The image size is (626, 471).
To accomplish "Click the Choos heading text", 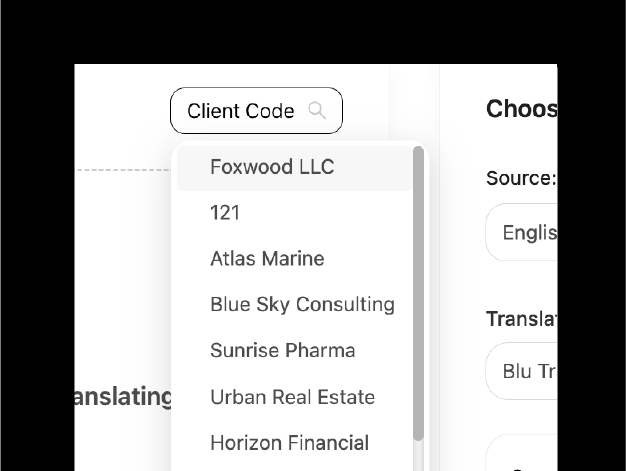I will click(x=521, y=109).
